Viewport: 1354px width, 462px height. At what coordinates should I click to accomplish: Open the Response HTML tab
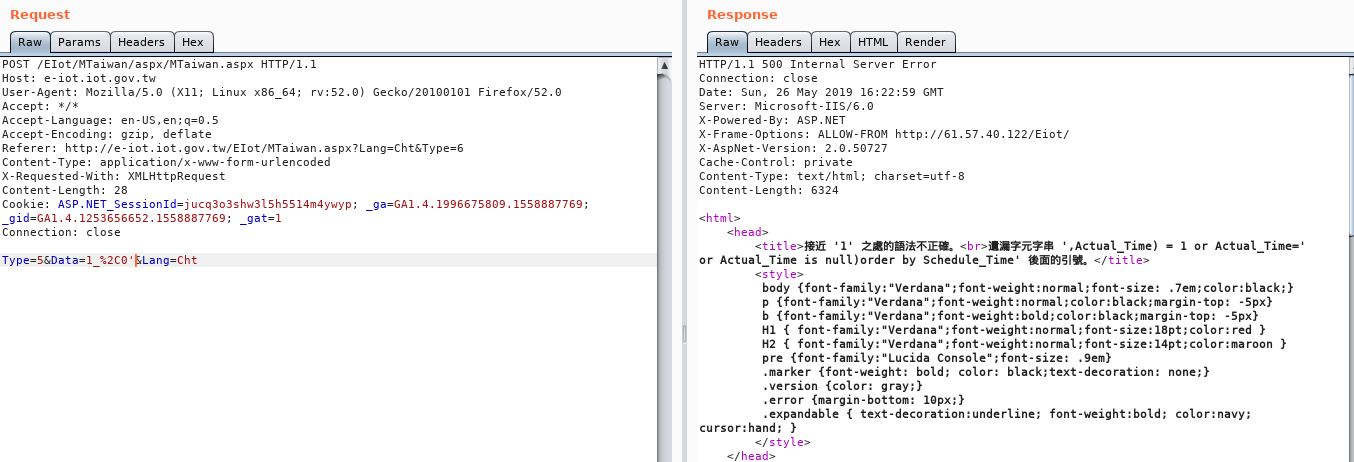point(873,42)
